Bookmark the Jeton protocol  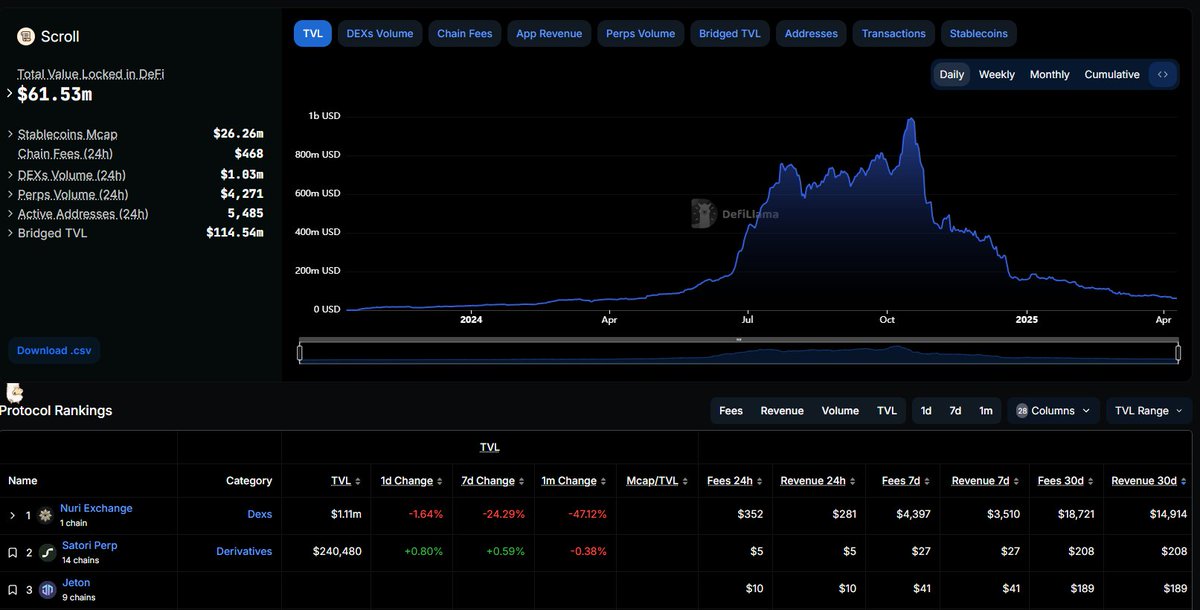pyautogui.click(x=12, y=589)
